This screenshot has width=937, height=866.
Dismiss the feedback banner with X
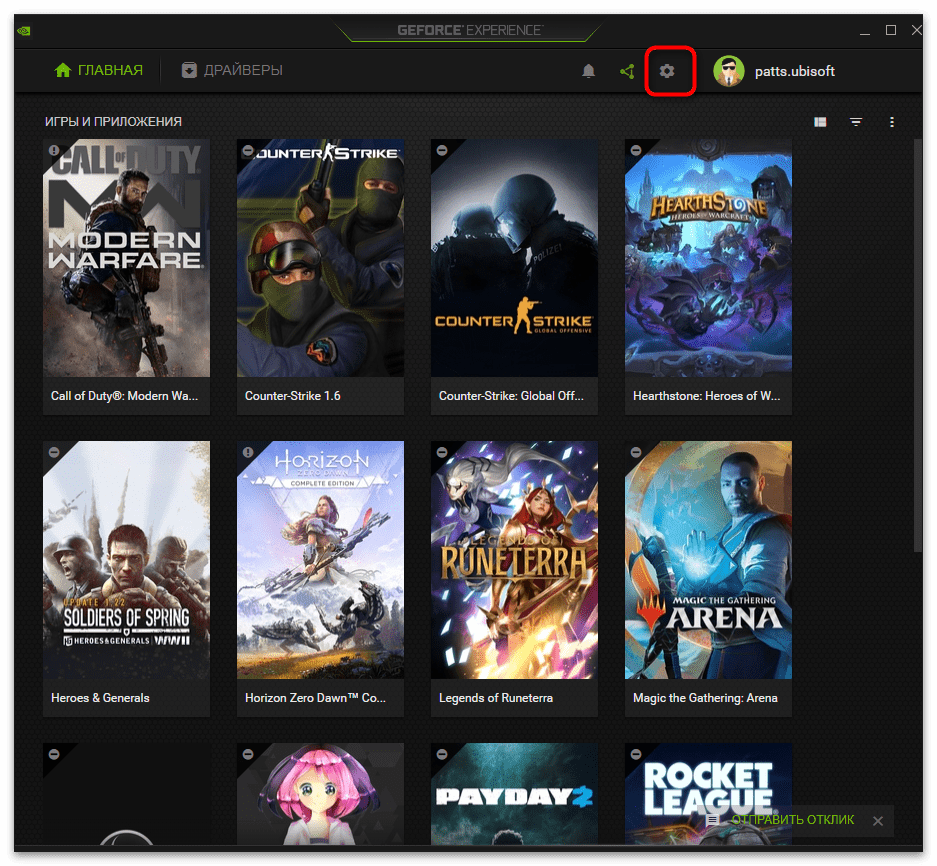coord(877,821)
